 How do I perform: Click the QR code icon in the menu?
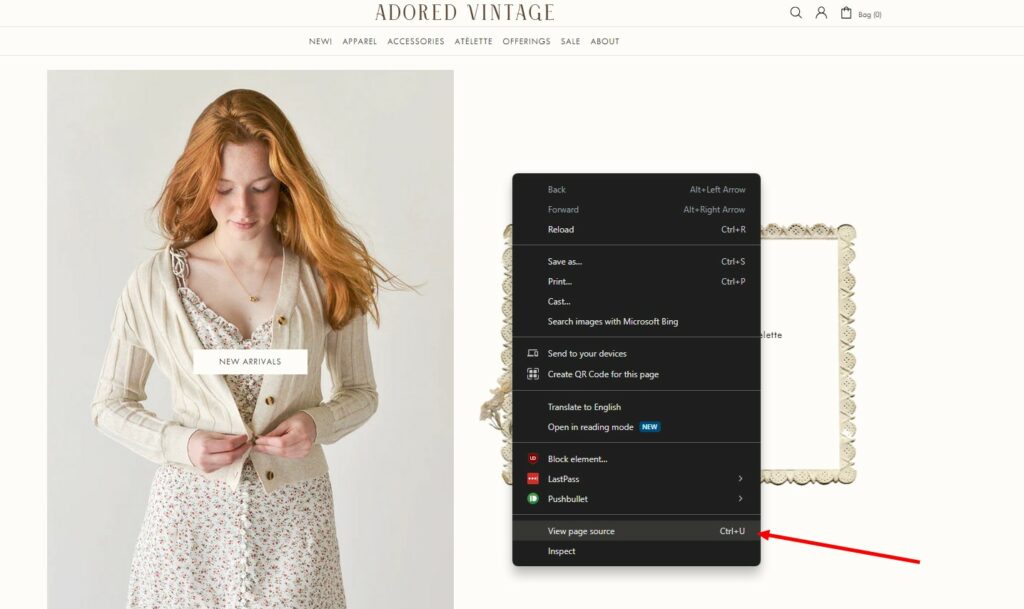tap(533, 373)
